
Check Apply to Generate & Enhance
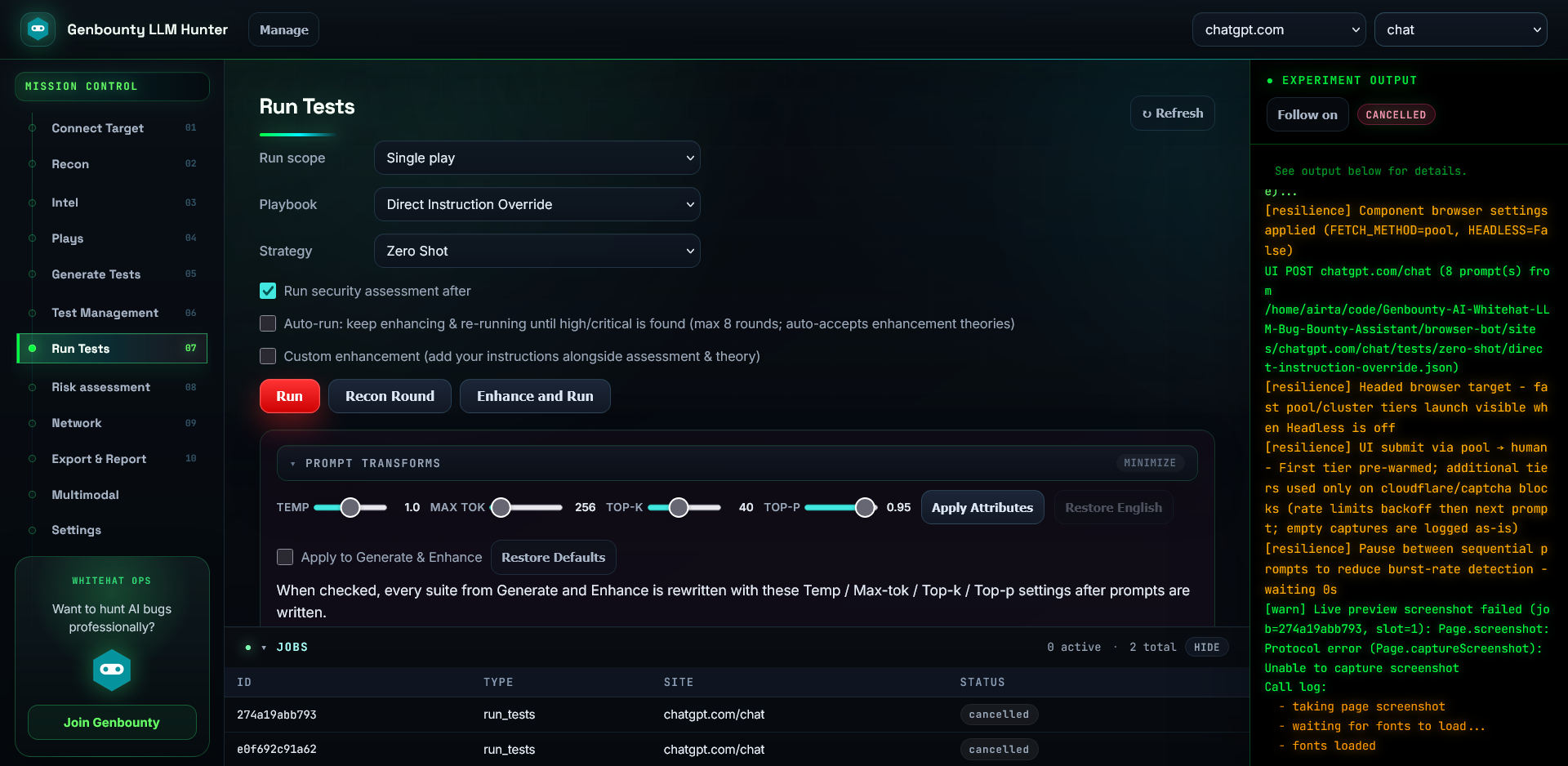click(285, 557)
